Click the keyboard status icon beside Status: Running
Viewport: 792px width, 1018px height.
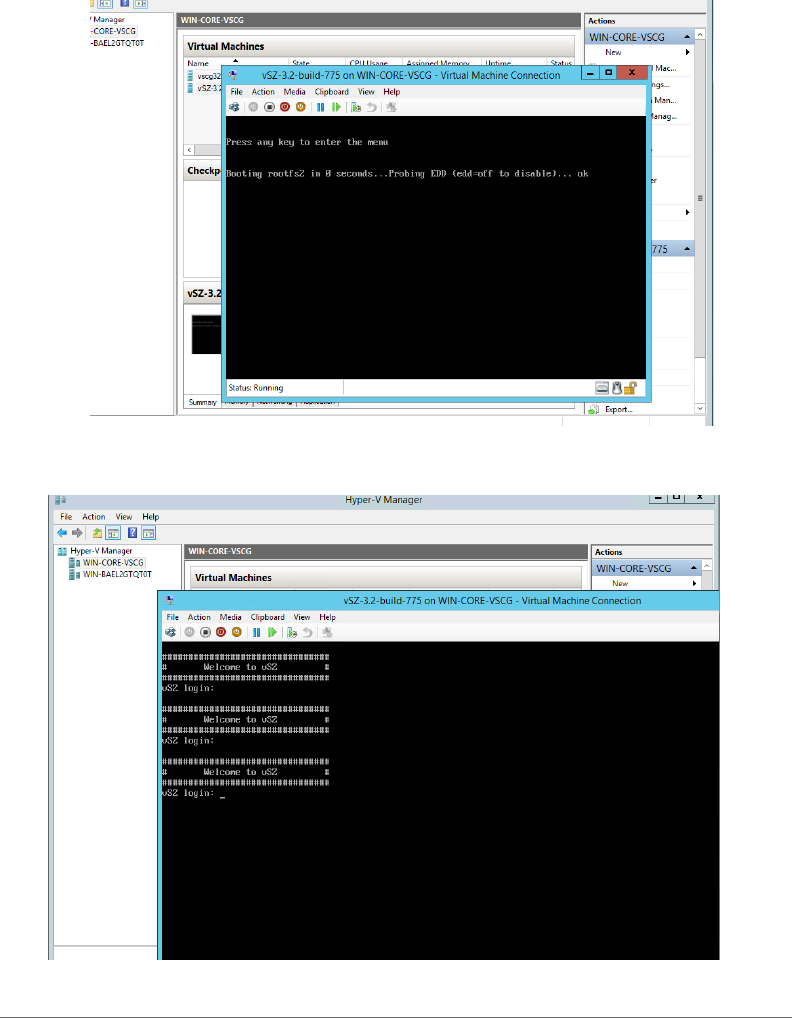(602, 388)
